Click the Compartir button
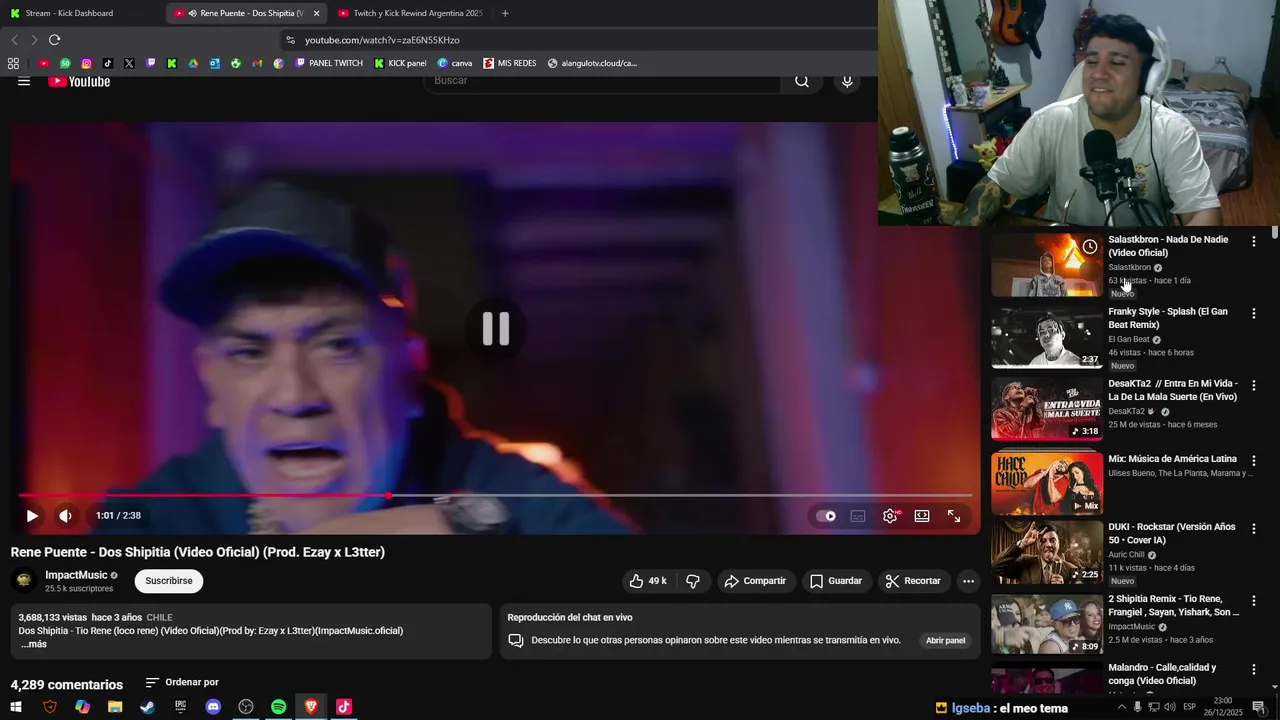Image resolution: width=1280 pixels, height=720 pixels. [755, 581]
